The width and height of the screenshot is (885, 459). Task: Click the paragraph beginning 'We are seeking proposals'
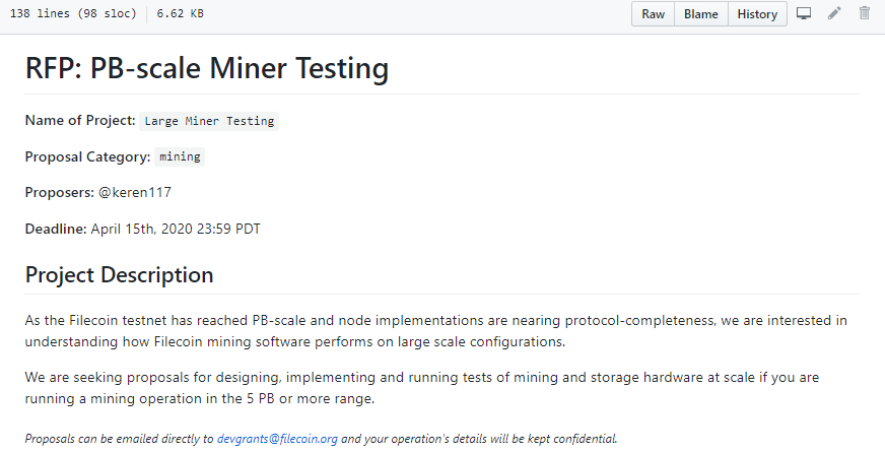422,388
